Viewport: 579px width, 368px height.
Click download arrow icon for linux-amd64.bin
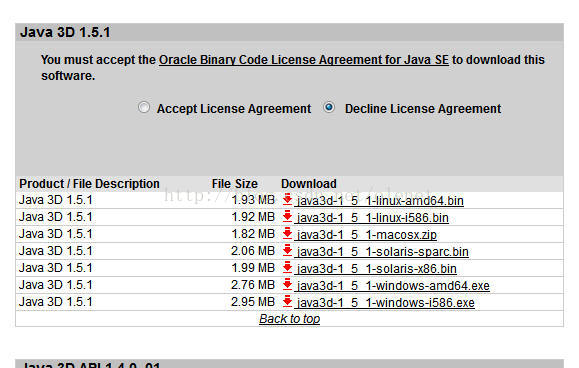(x=287, y=199)
